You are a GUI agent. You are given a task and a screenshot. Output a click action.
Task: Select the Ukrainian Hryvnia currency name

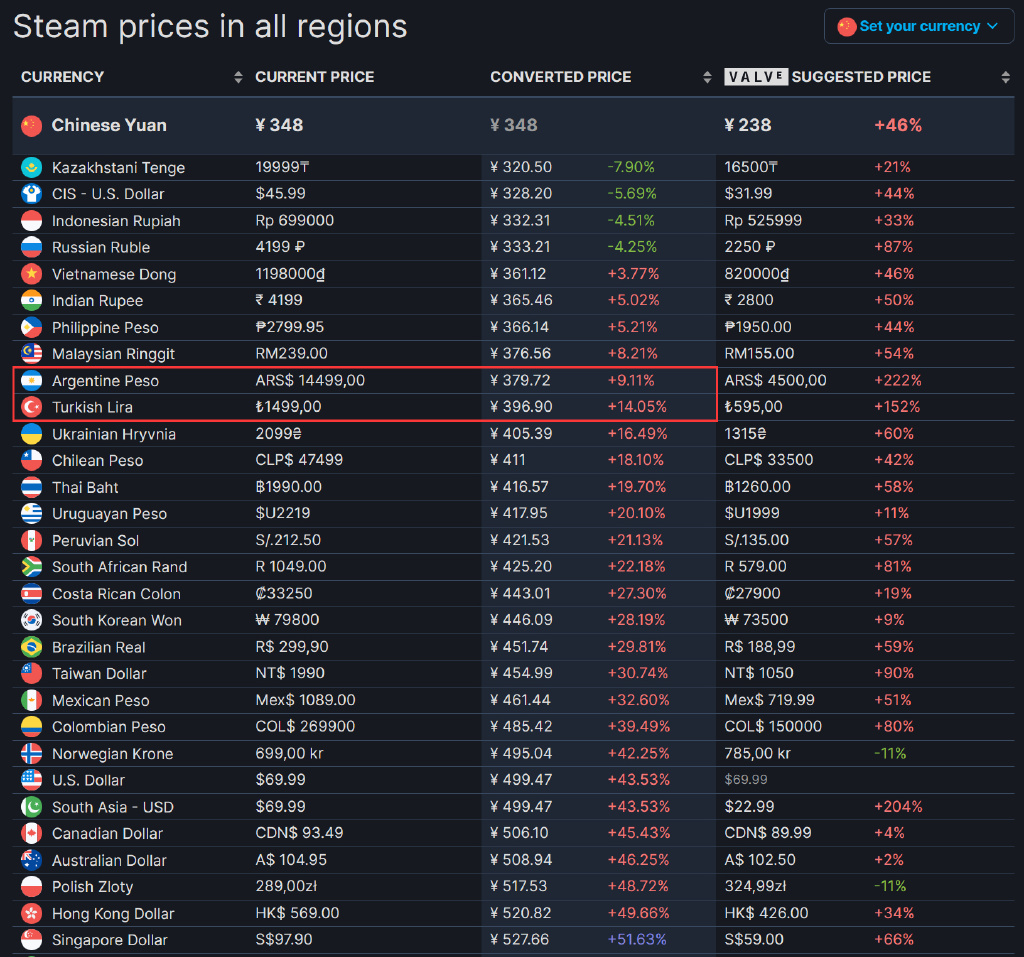[114, 434]
